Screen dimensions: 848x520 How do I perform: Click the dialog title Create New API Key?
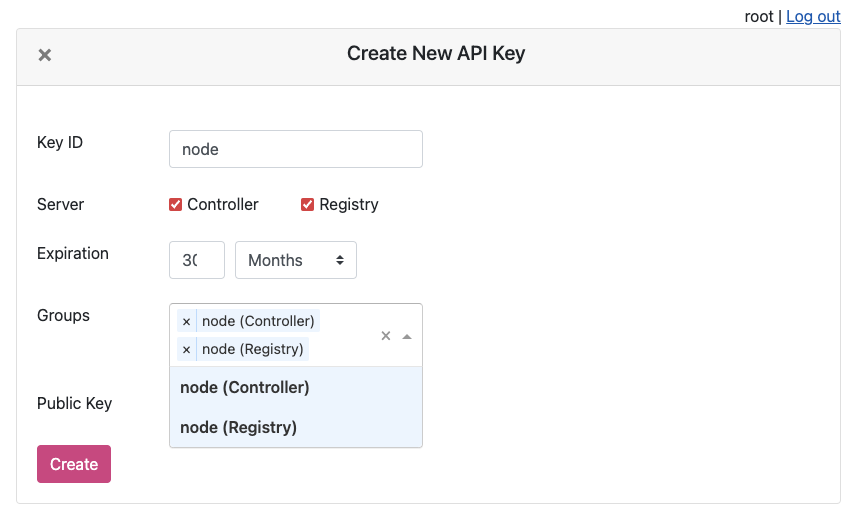[435, 54]
